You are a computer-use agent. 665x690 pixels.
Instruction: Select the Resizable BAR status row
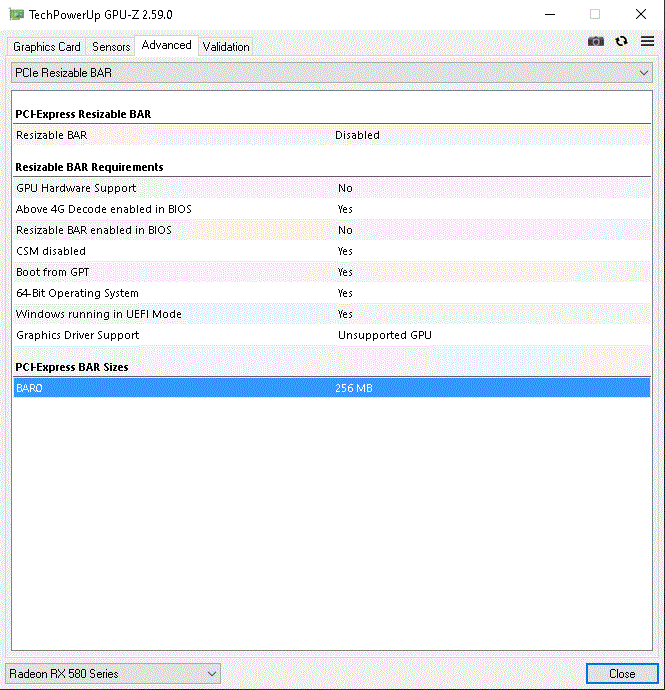click(331, 135)
